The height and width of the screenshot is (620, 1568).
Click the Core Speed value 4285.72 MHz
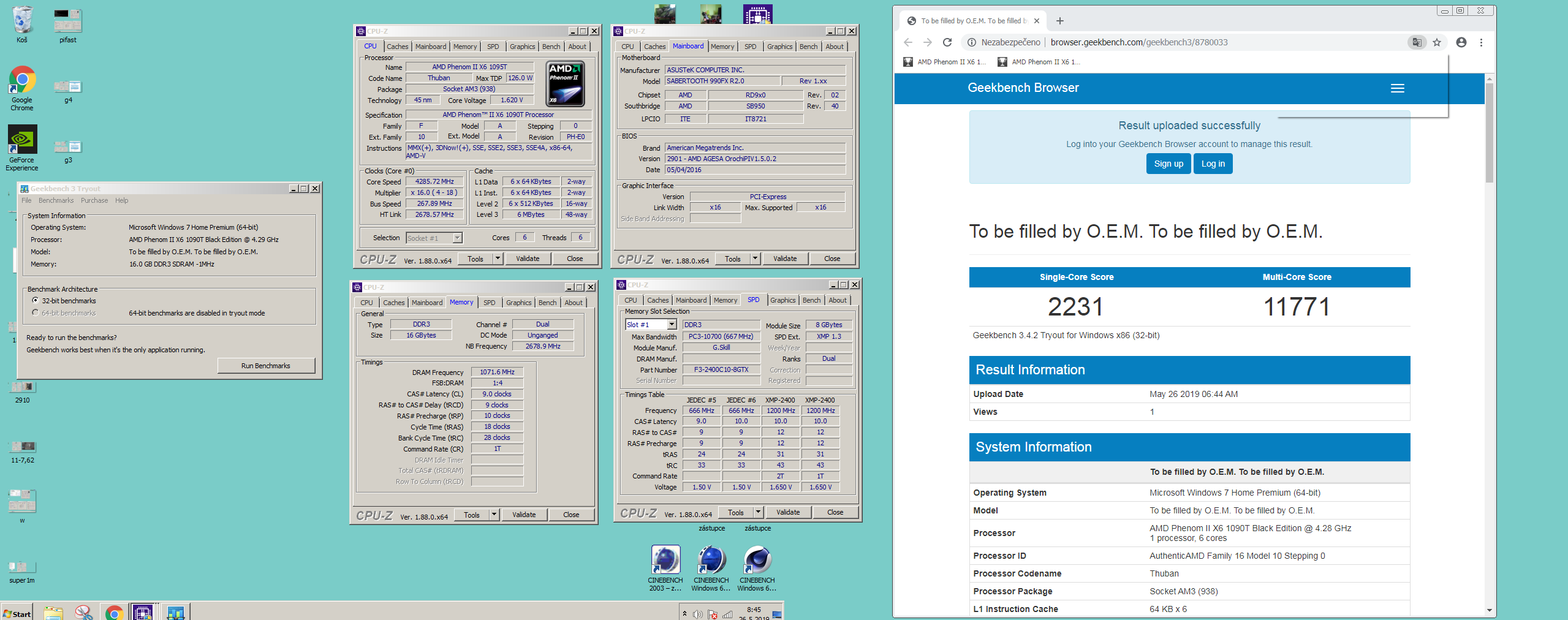[434, 182]
